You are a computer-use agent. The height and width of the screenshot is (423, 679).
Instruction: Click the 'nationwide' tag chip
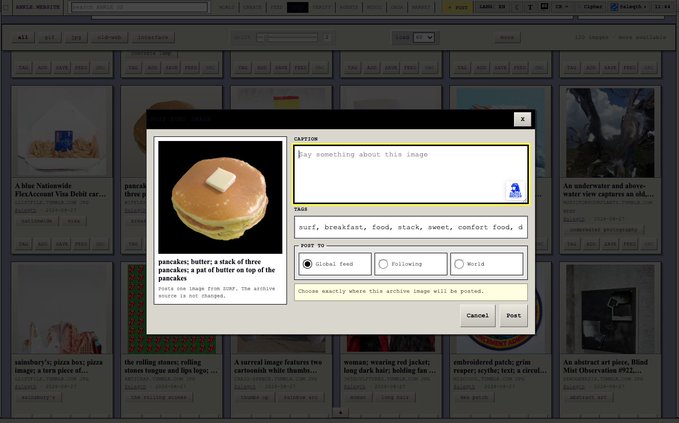coord(37,221)
